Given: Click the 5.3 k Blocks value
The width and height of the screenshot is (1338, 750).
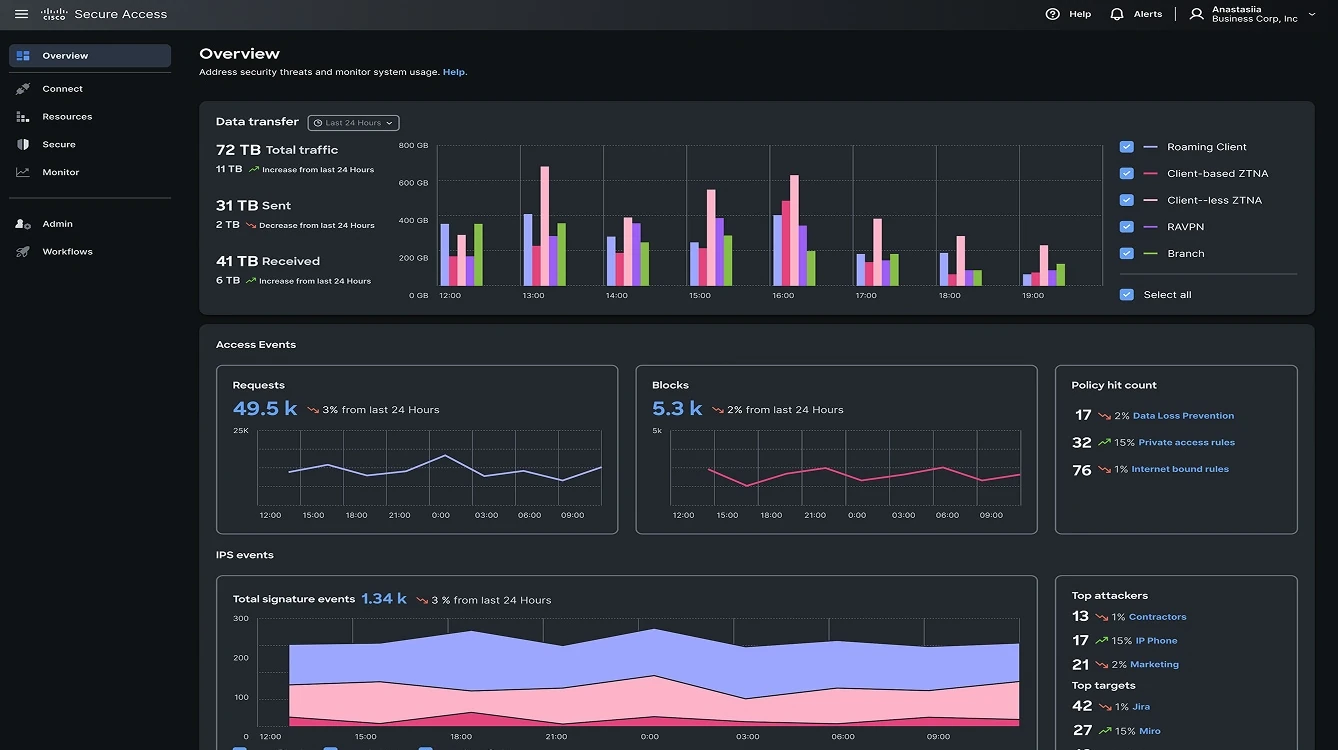Looking at the screenshot, I should [677, 409].
